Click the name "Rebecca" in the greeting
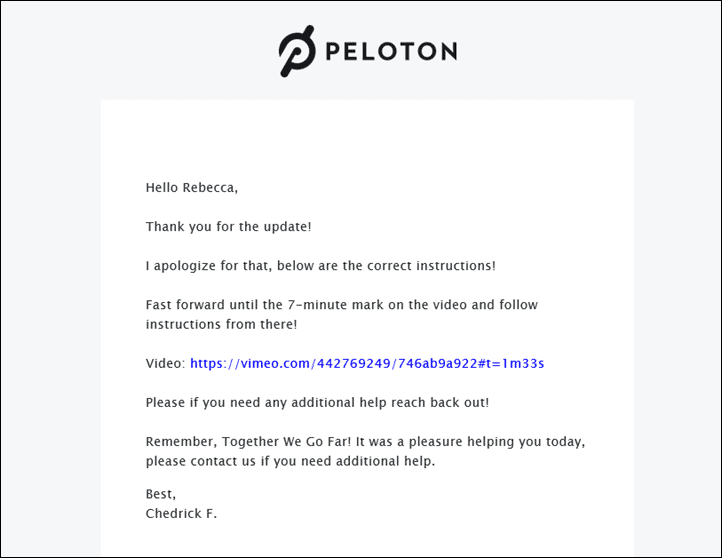Viewport: 722px width, 558px height. coord(209,187)
